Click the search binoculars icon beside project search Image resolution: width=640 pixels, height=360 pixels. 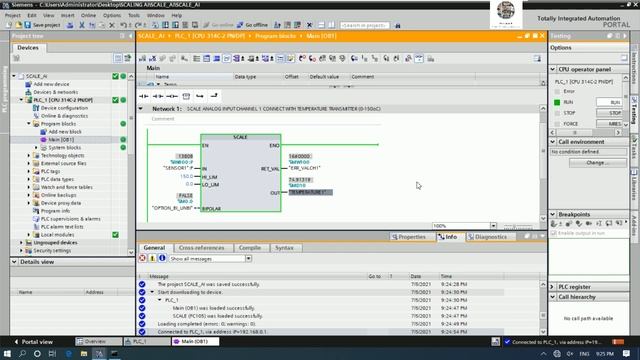398,25
